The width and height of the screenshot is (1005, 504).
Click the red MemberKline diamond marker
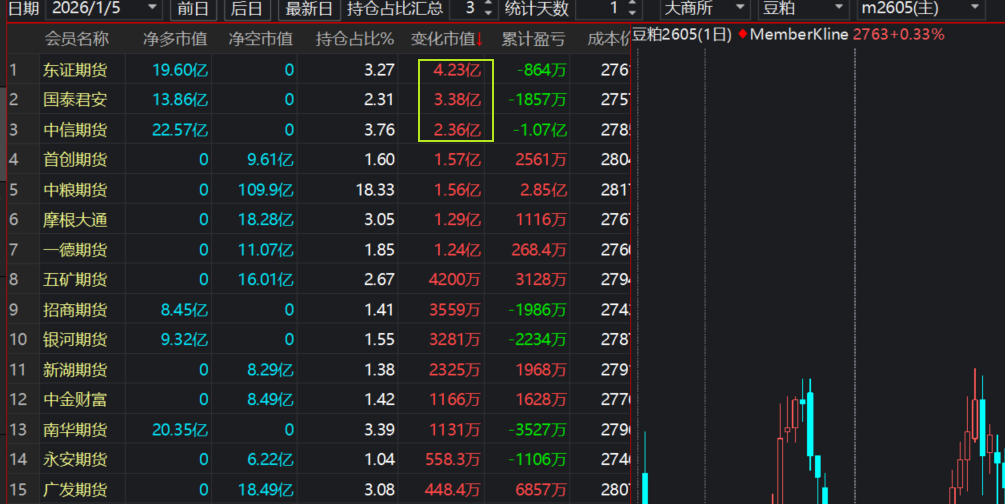click(742, 34)
